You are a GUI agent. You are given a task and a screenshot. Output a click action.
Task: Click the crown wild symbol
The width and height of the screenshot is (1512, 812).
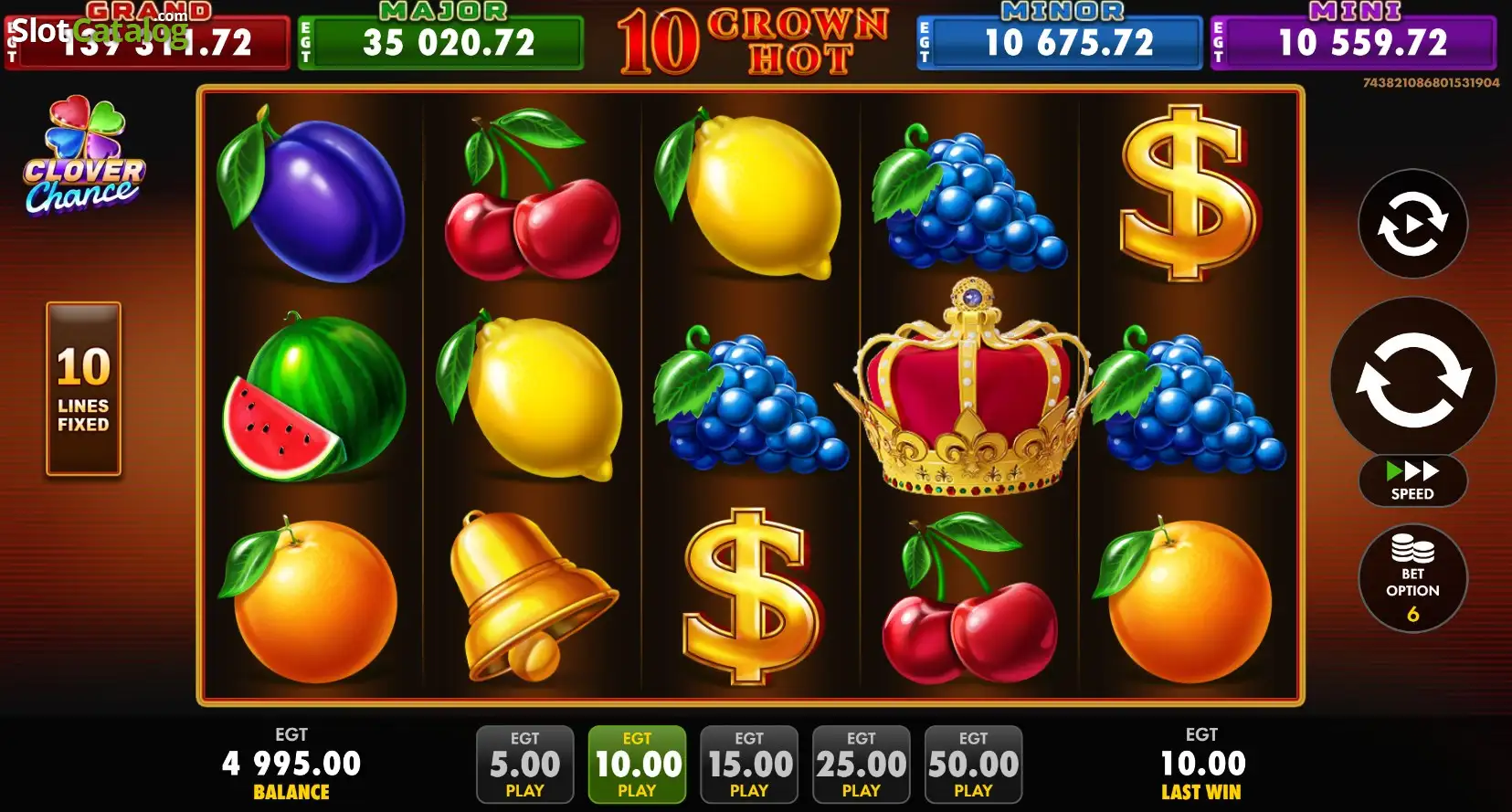969,387
